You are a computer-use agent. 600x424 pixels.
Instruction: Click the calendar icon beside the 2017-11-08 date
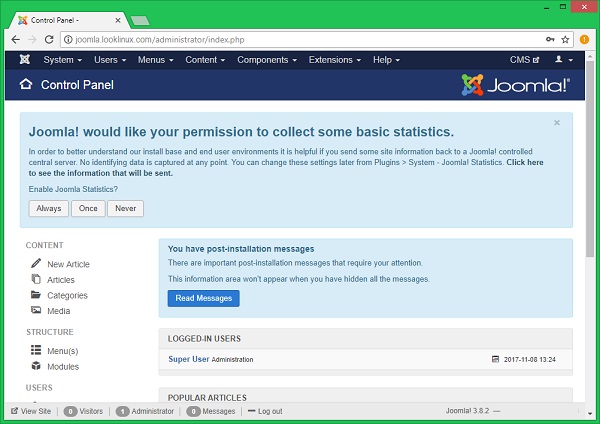495,359
